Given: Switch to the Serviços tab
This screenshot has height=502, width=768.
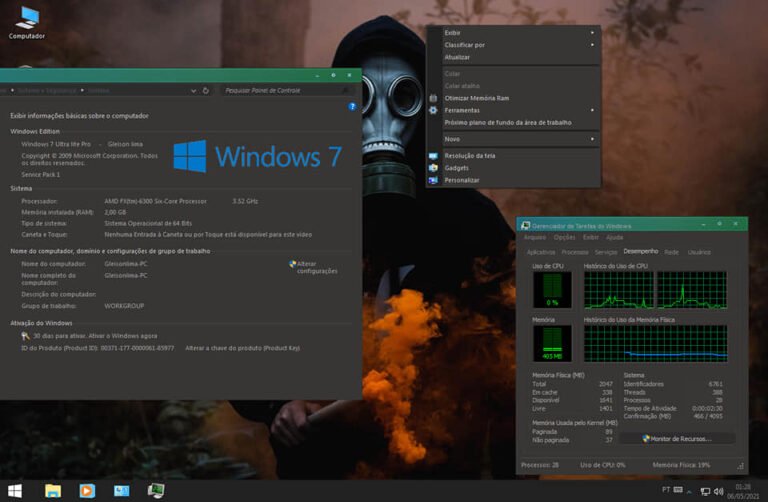Looking at the screenshot, I should click(606, 252).
